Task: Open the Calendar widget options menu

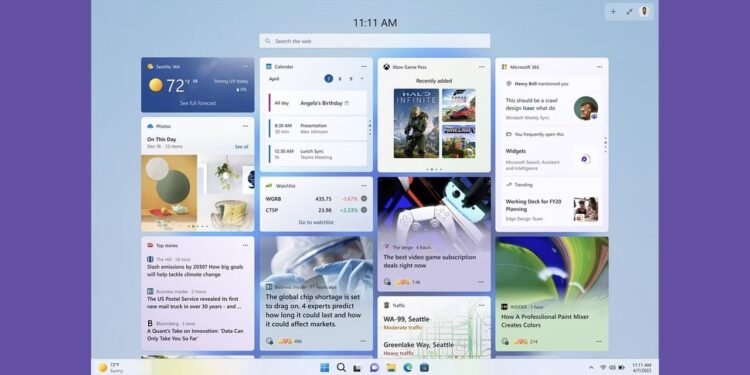Action: 364,66
